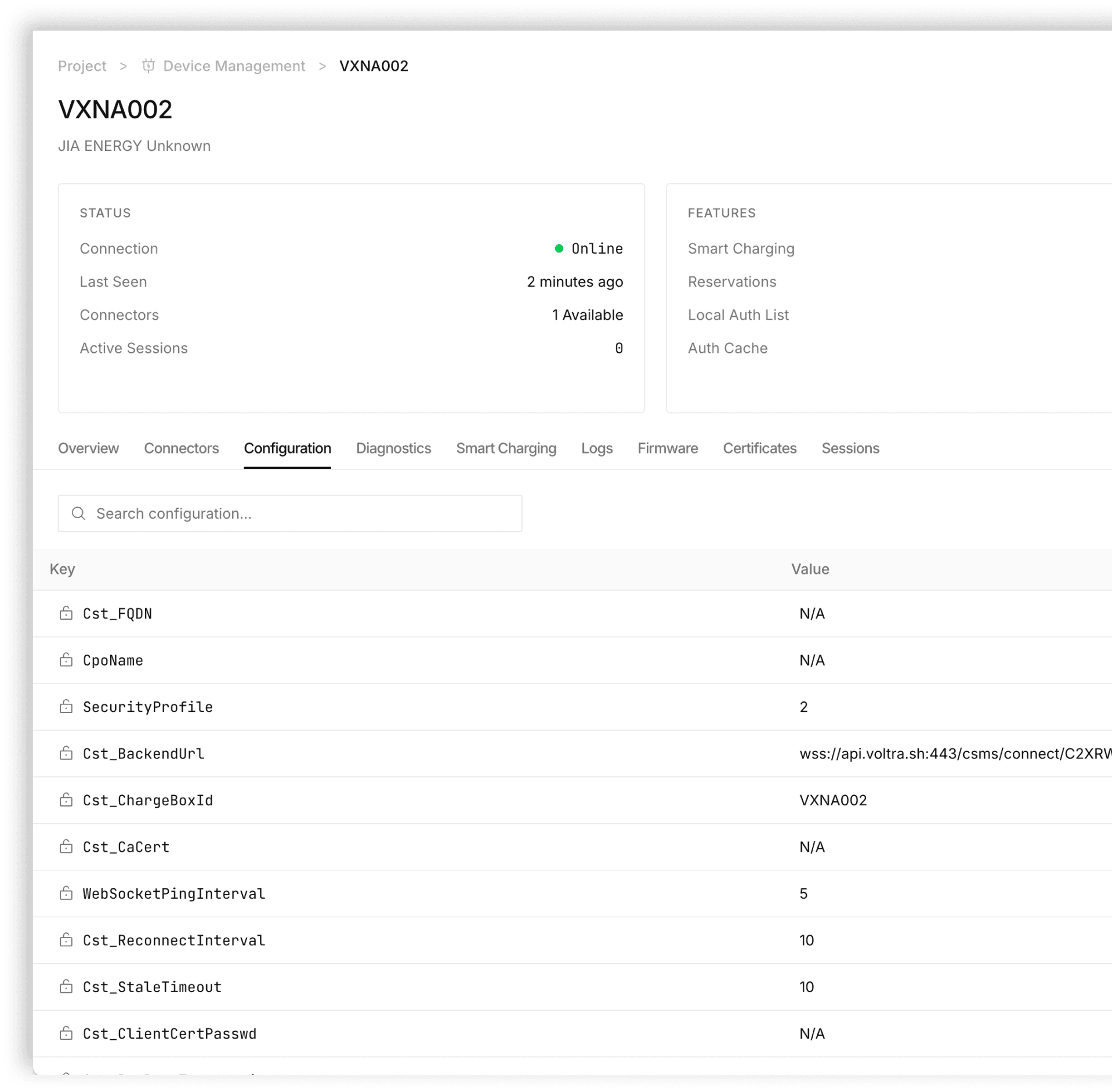Click the WebSocketPingInterval value 5
Image resolution: width=1112 pixels, height=1092 pixels.
803,894
